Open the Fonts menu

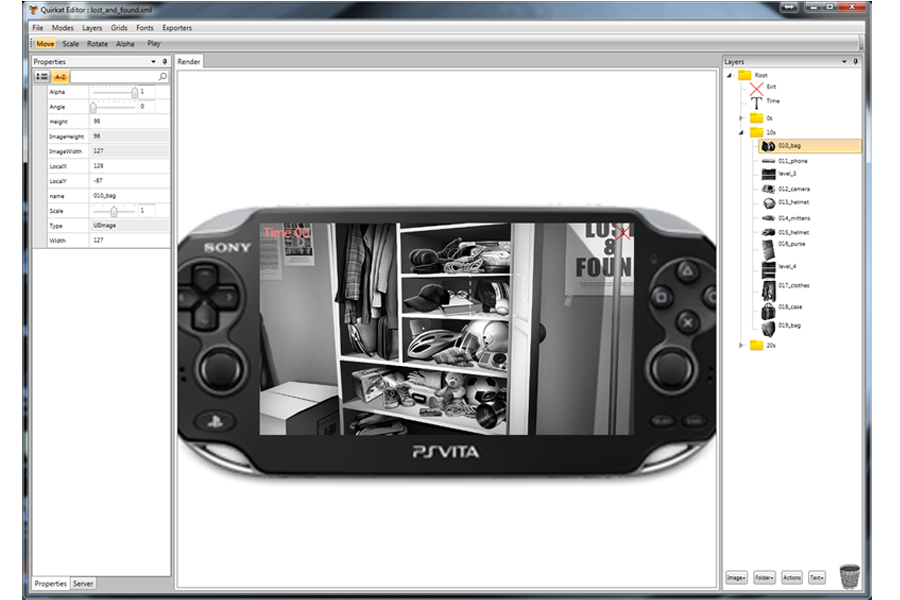145,28
